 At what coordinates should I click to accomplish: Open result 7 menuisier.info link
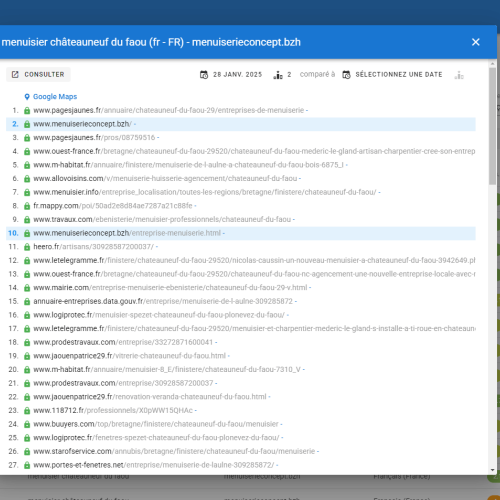(205, 192)
